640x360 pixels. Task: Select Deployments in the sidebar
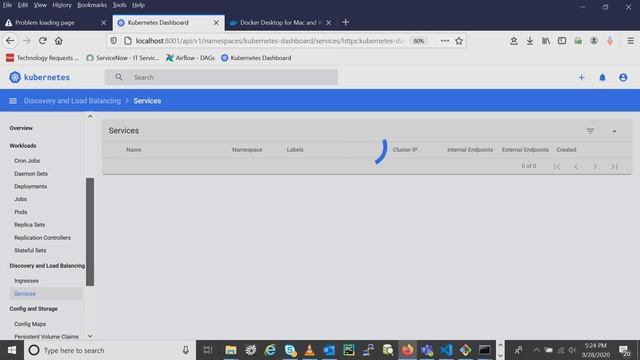point(31,187)
